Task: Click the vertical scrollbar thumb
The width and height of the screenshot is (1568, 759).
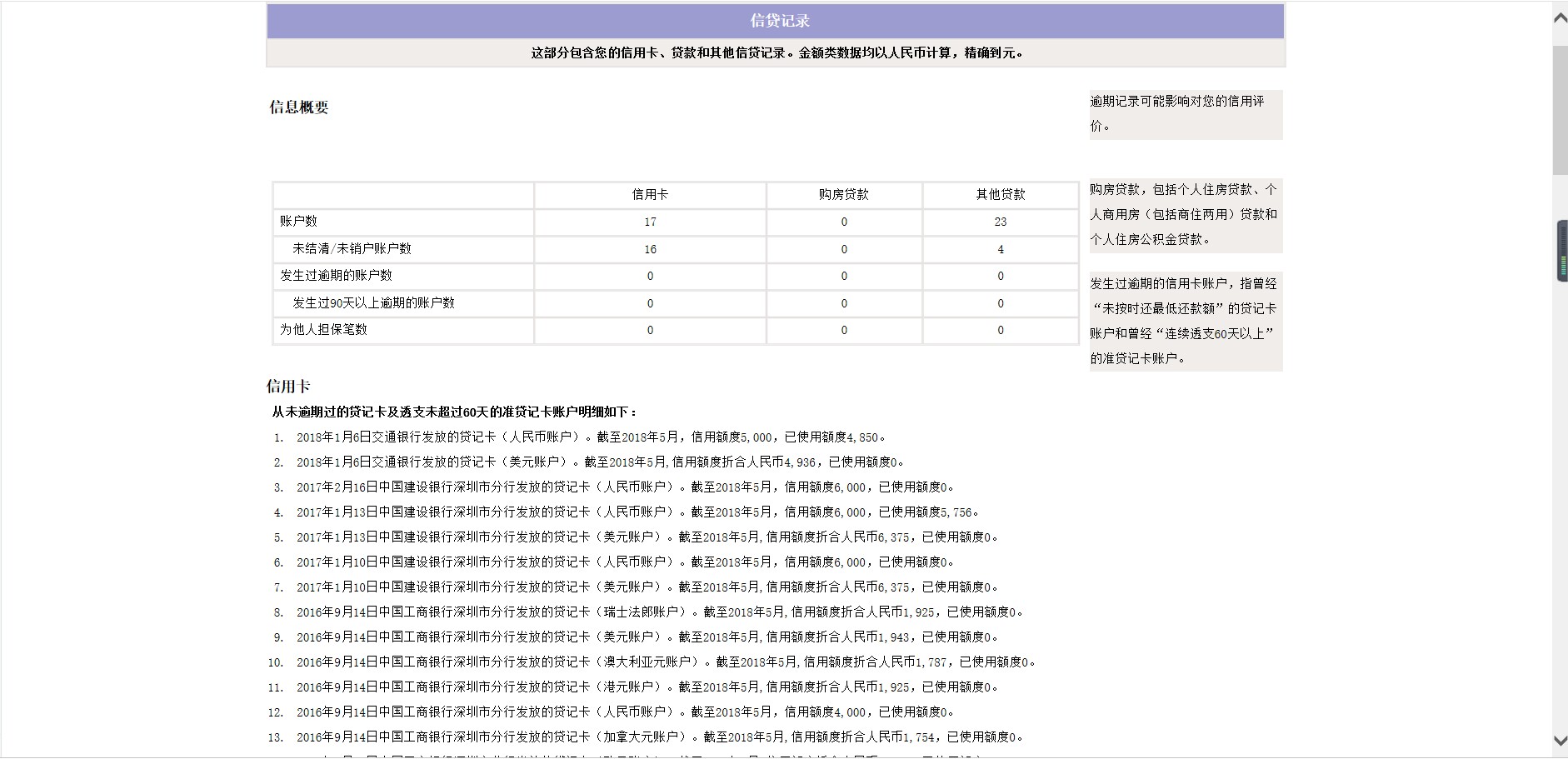Action: click(1560, 110)
